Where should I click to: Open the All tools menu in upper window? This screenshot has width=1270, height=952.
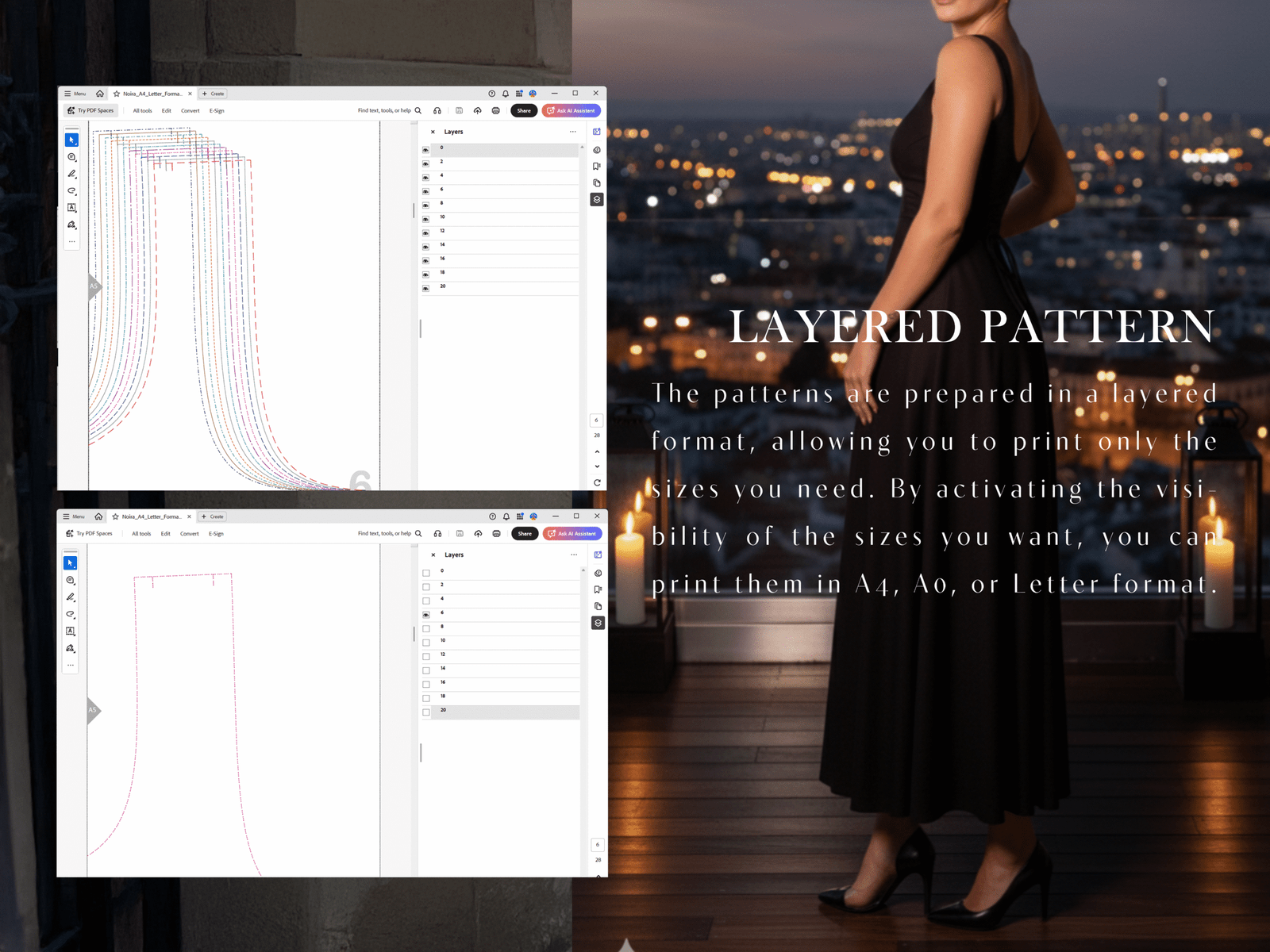pyautogui.click(x=142, y=111)
